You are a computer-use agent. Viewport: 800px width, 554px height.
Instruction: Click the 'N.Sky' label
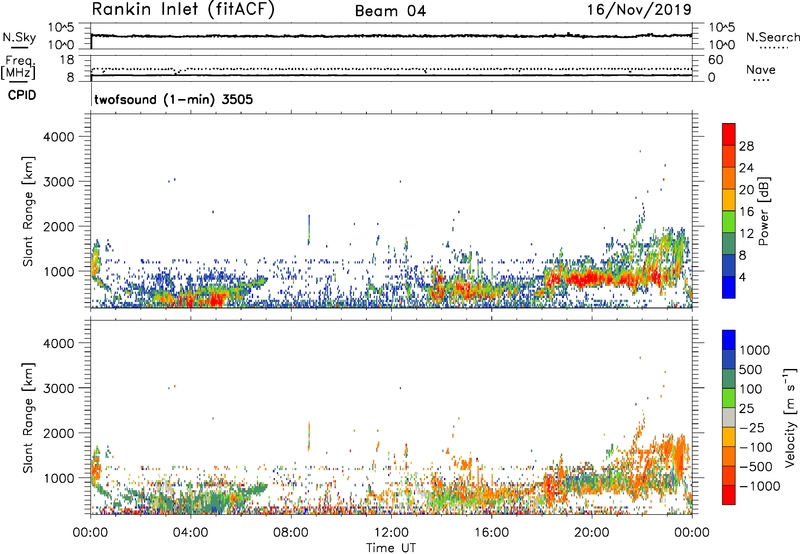point(19,37)
